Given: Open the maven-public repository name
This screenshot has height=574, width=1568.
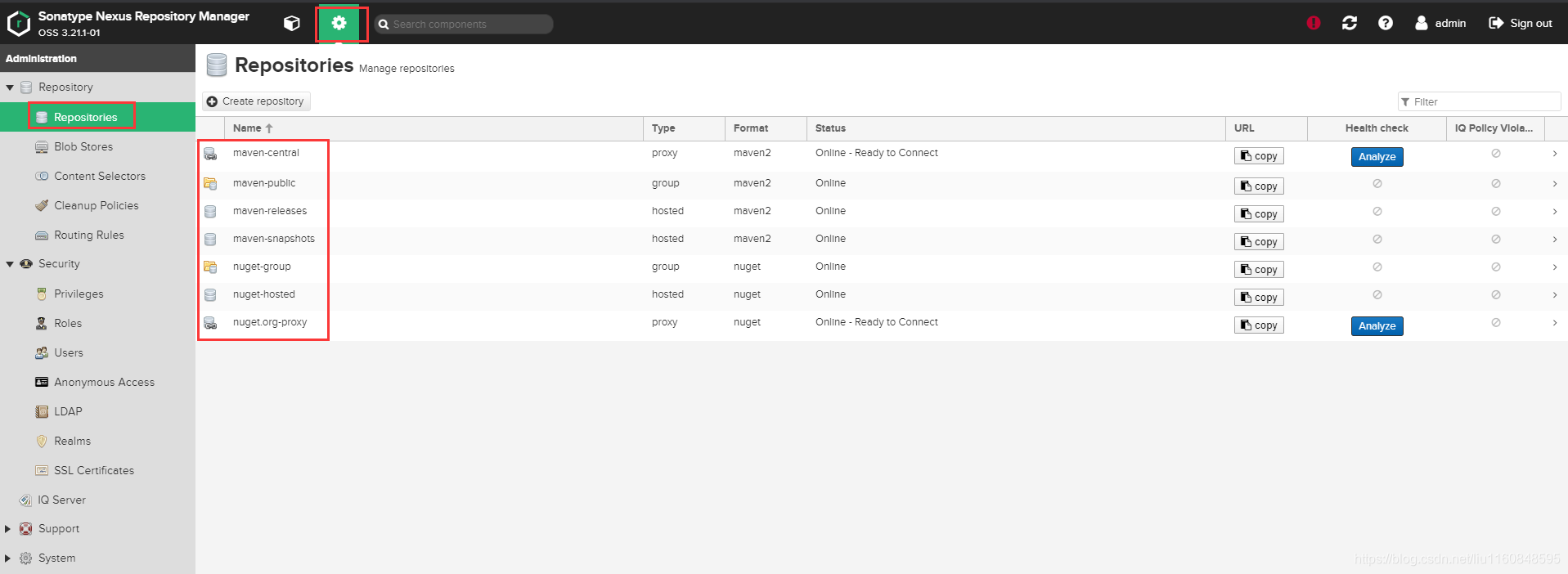Looking at the screenshot, I should (x=264, y=183).
